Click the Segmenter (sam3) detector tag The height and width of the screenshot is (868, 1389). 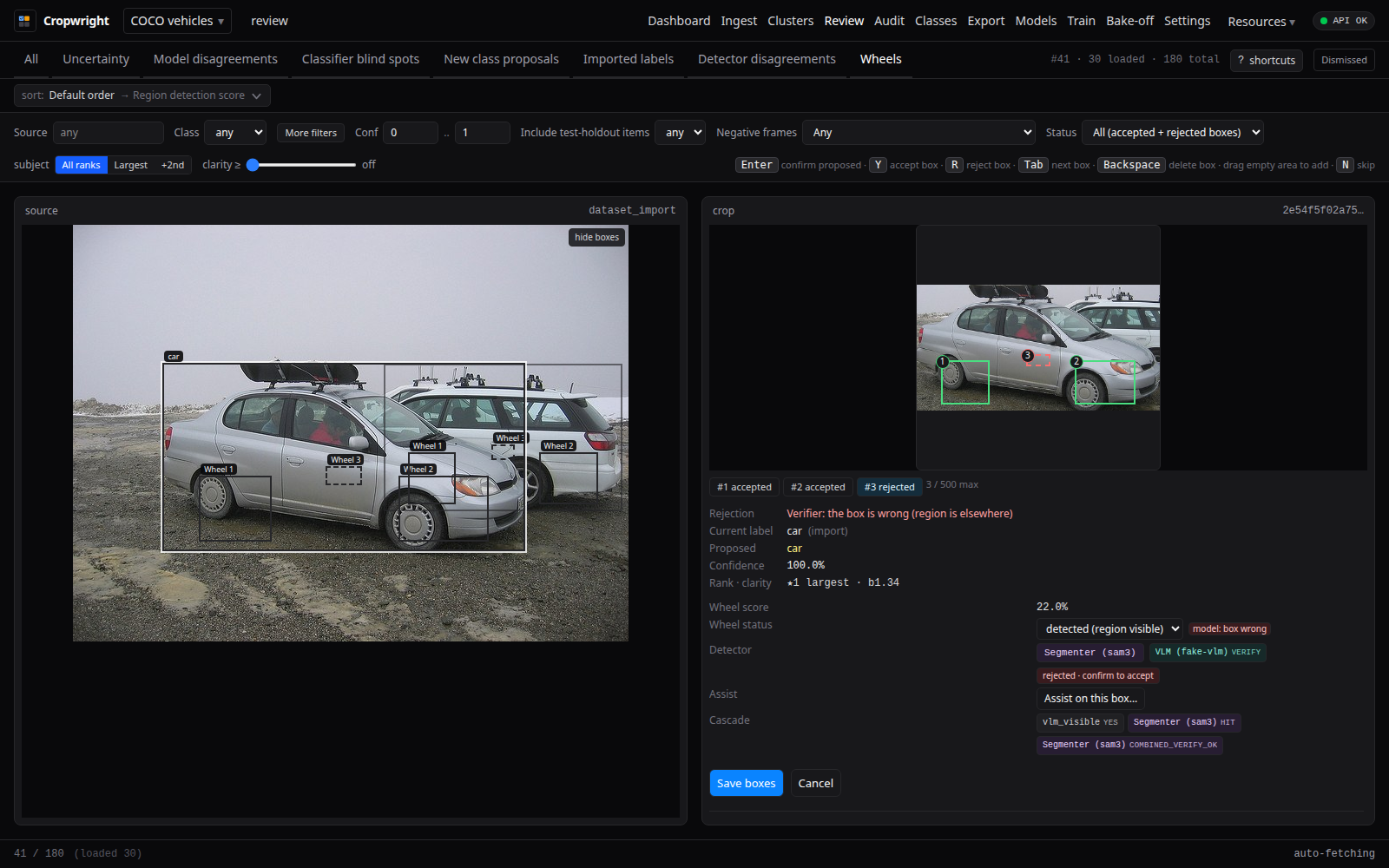tap(1089, 652)
